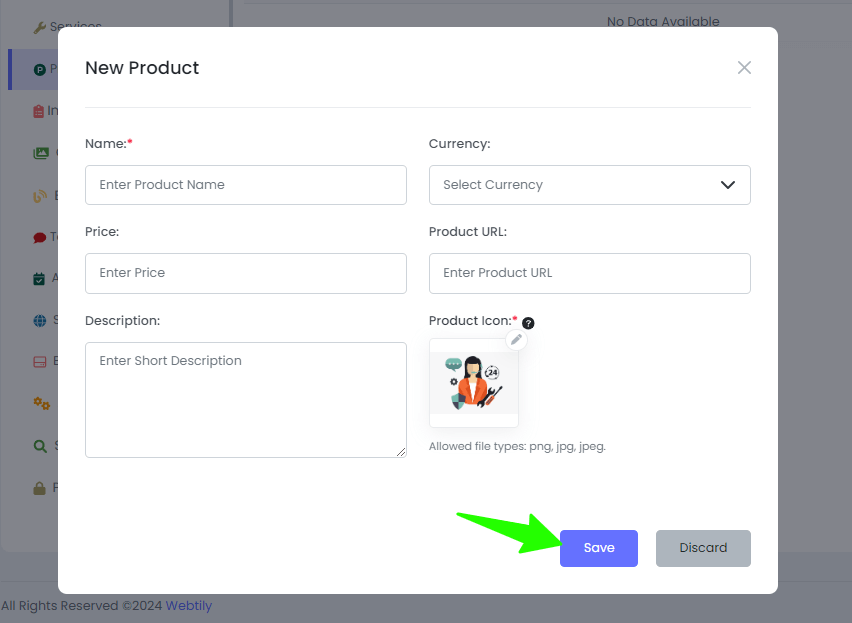The width and height of the screenshot is (852, 623).
Task: Click the red speech bubble icon in sidebar
Action: (x=40, y=237)
